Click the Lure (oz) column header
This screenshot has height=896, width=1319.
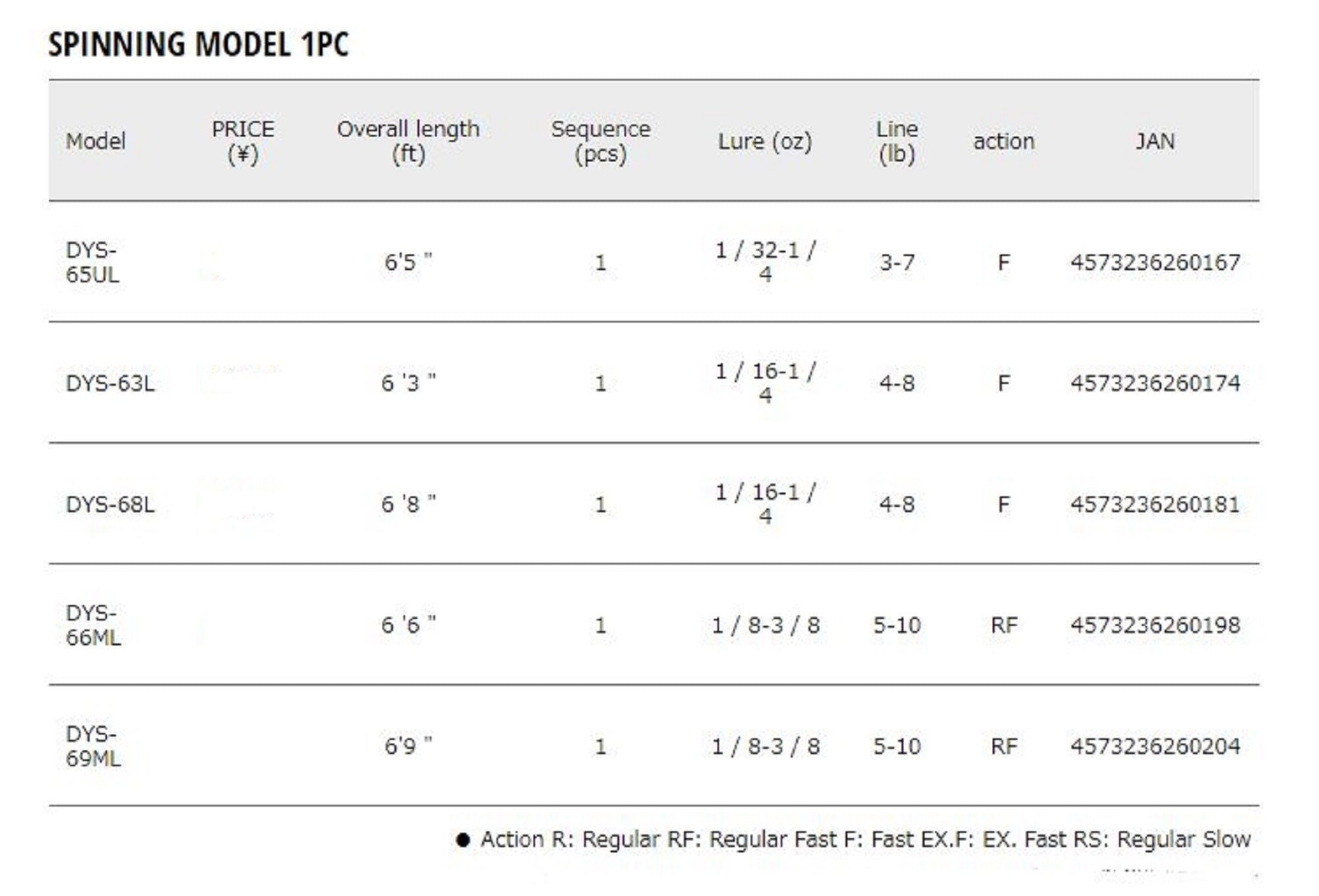pos(764,141)
